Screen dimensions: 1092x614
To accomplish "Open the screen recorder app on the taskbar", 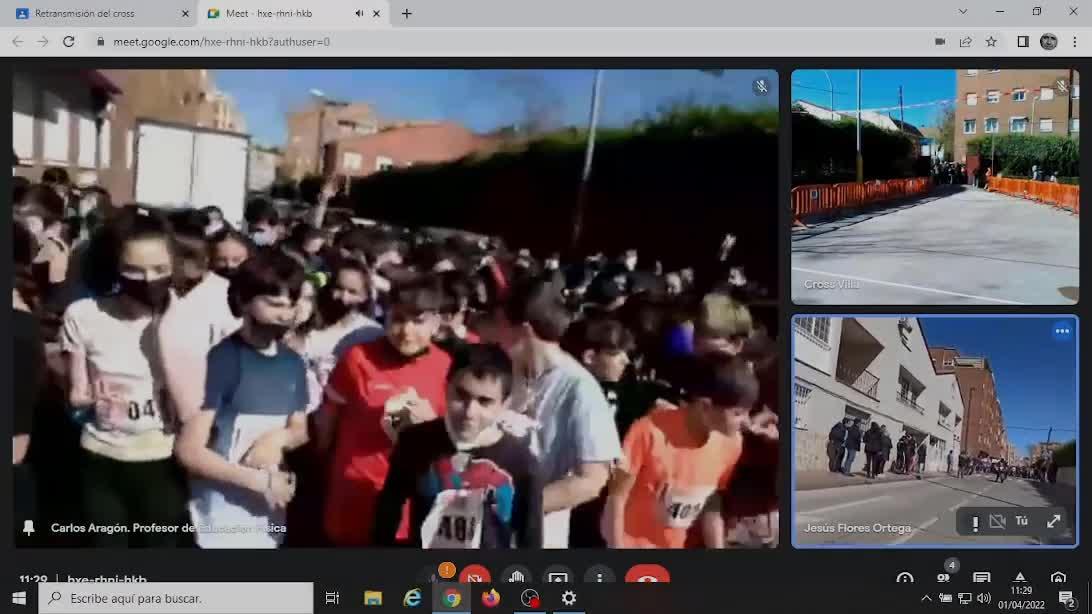I will click(x=530, y=598).
